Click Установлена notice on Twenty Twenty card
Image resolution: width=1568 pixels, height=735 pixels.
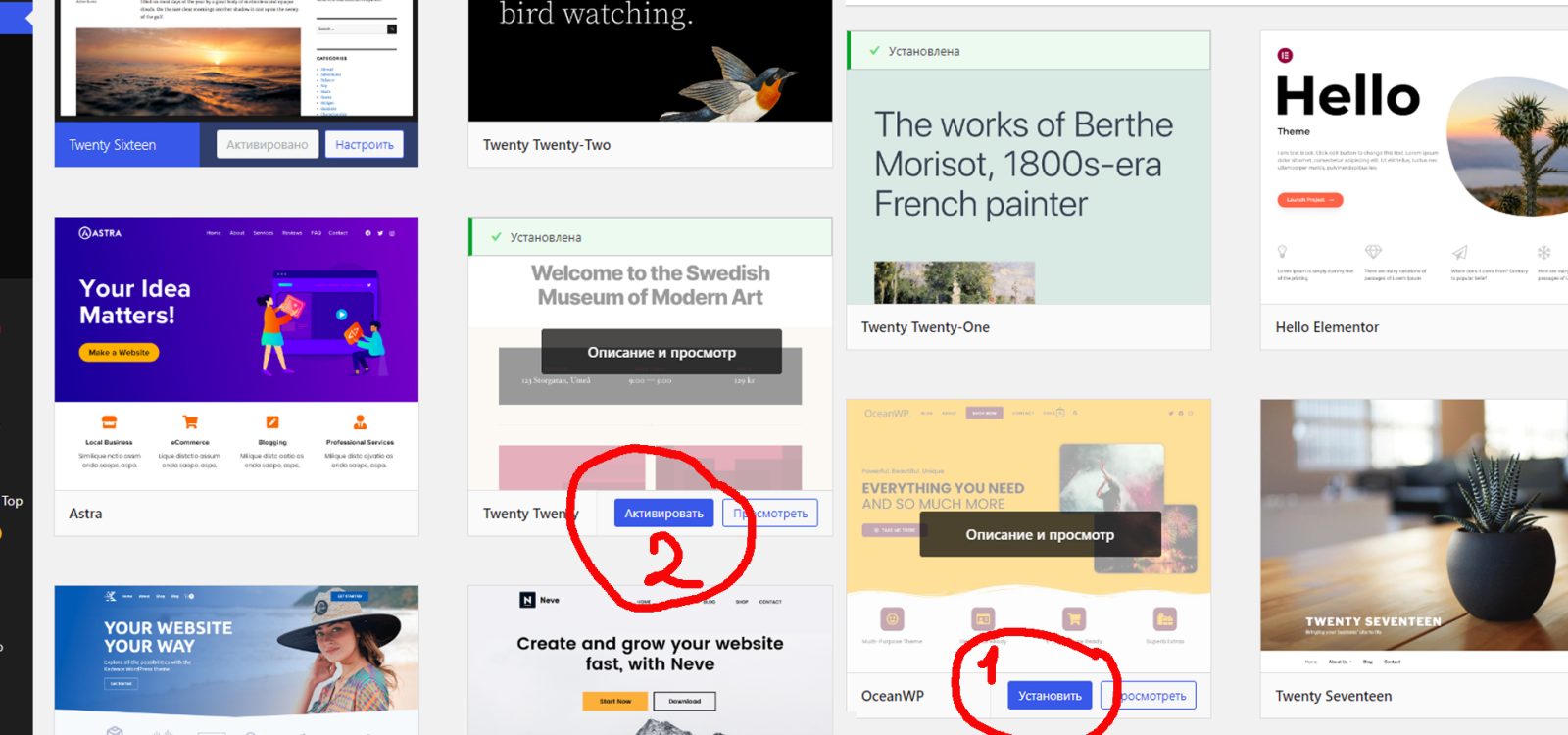(x=650, y=237)
